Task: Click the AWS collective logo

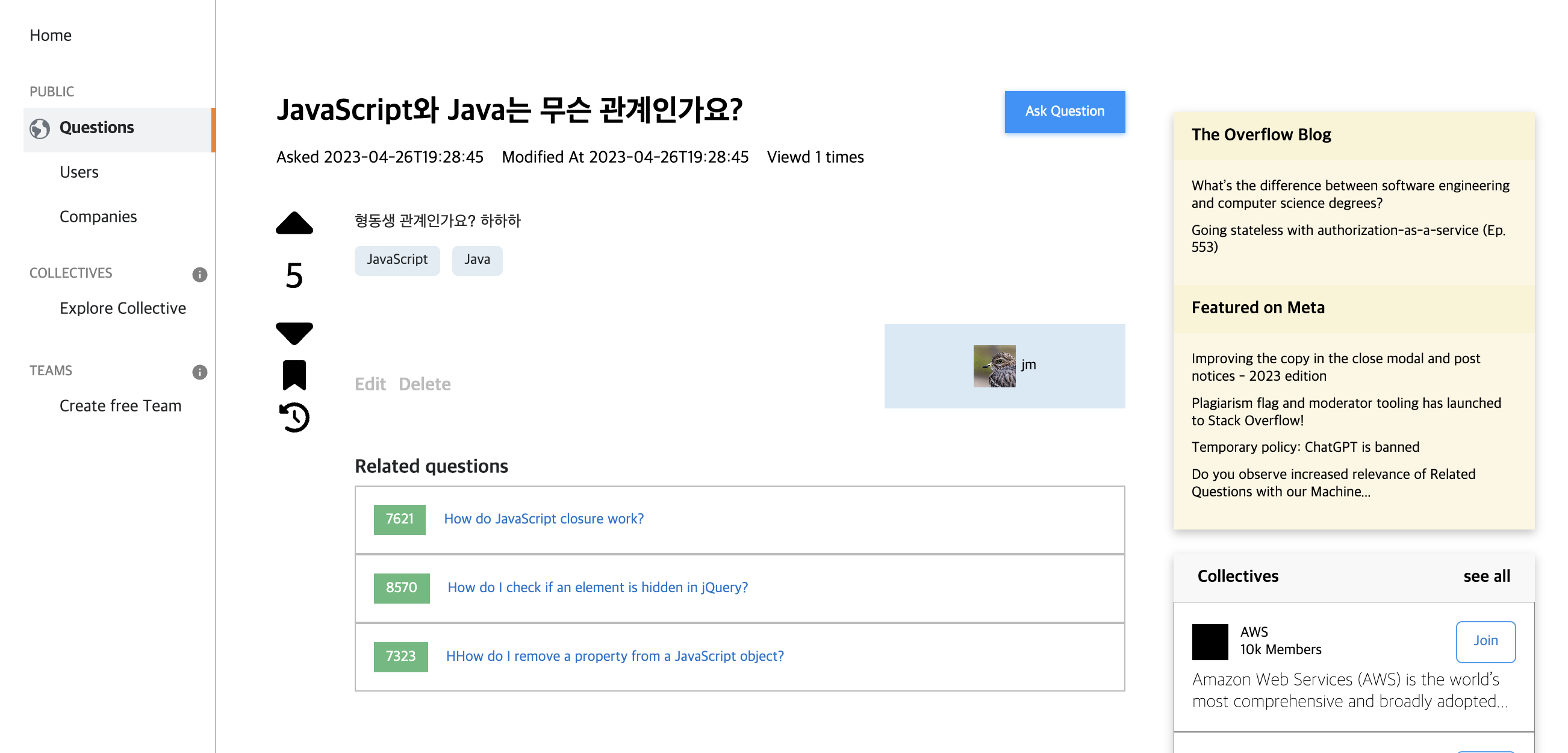Action: click(1210, 642)
